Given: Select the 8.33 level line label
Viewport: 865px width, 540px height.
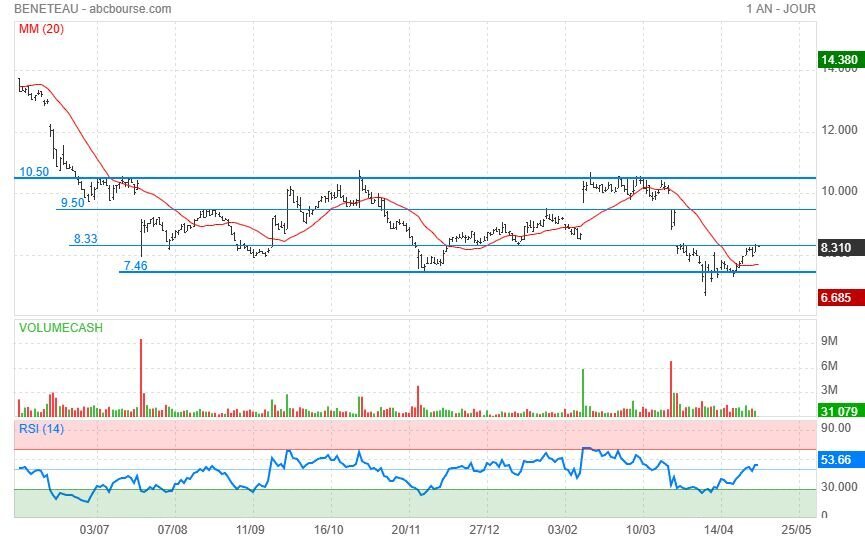Looking at the screenshot, I should tap(85, 239).
